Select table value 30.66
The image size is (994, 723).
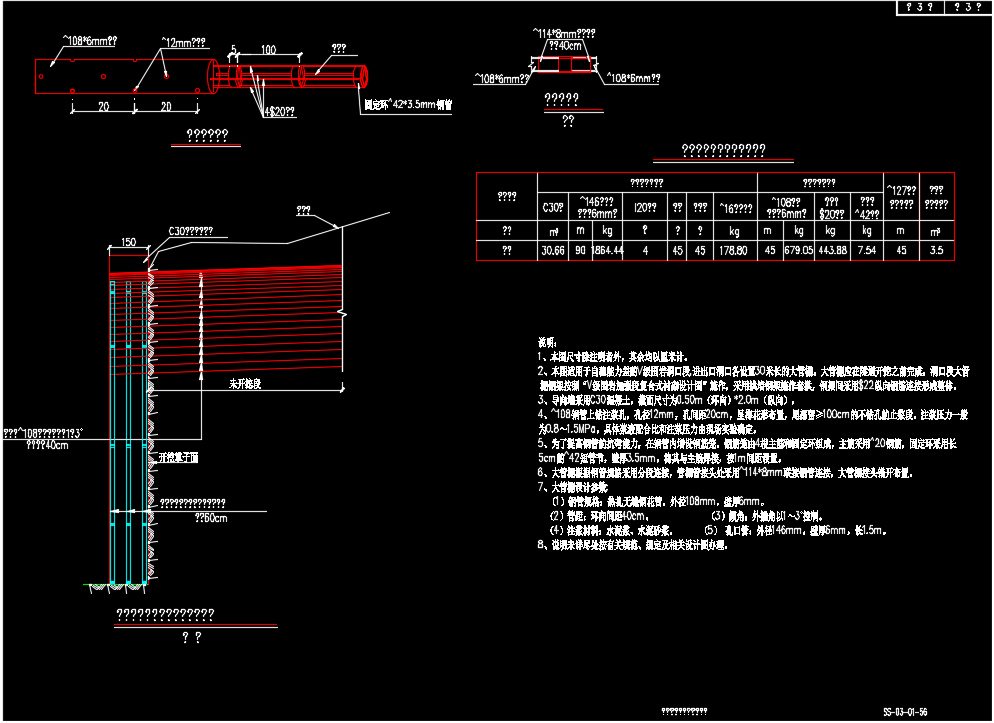[553, 251]
